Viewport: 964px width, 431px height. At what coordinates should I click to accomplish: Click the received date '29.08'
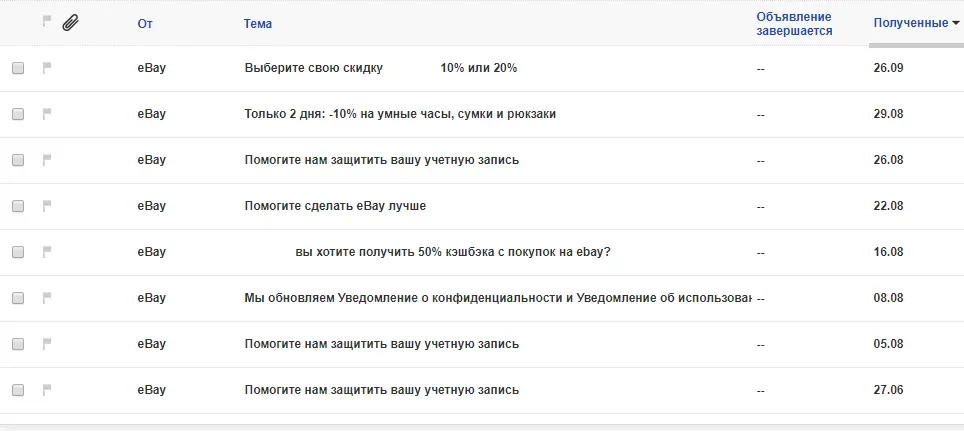click(x=888, y=114)
